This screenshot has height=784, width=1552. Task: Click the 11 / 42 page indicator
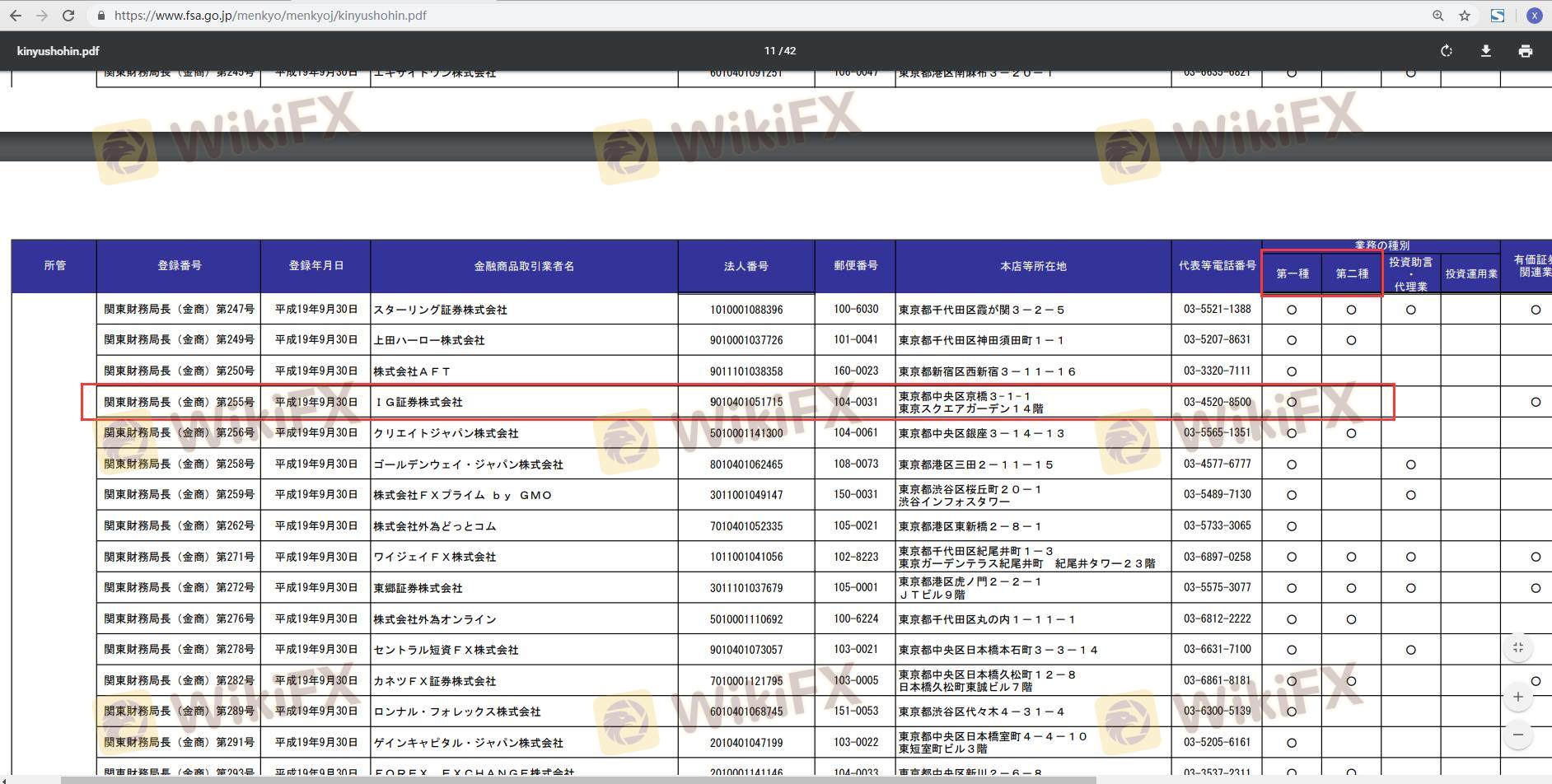click(780, 51)
